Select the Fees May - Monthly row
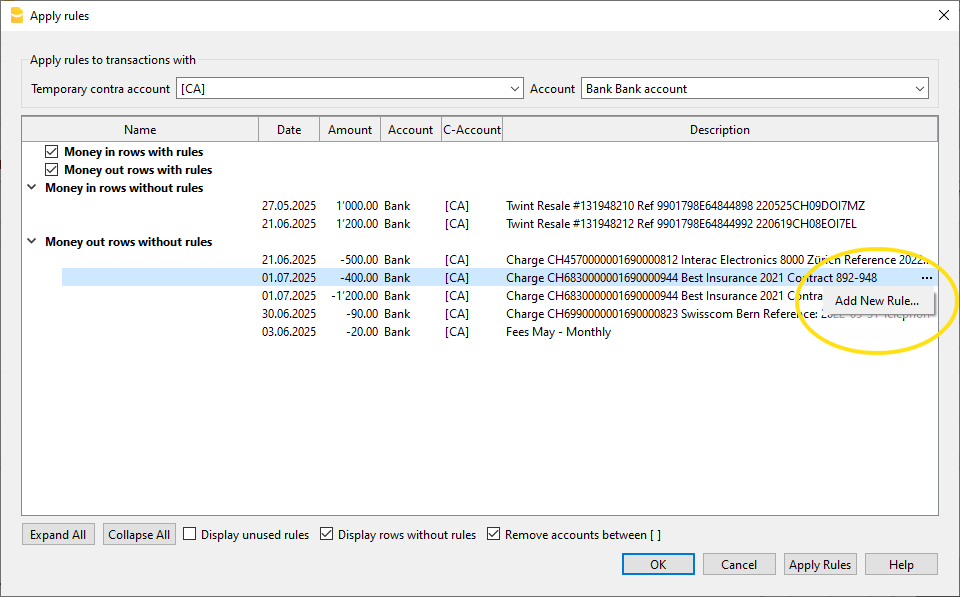 pos(558,332)
